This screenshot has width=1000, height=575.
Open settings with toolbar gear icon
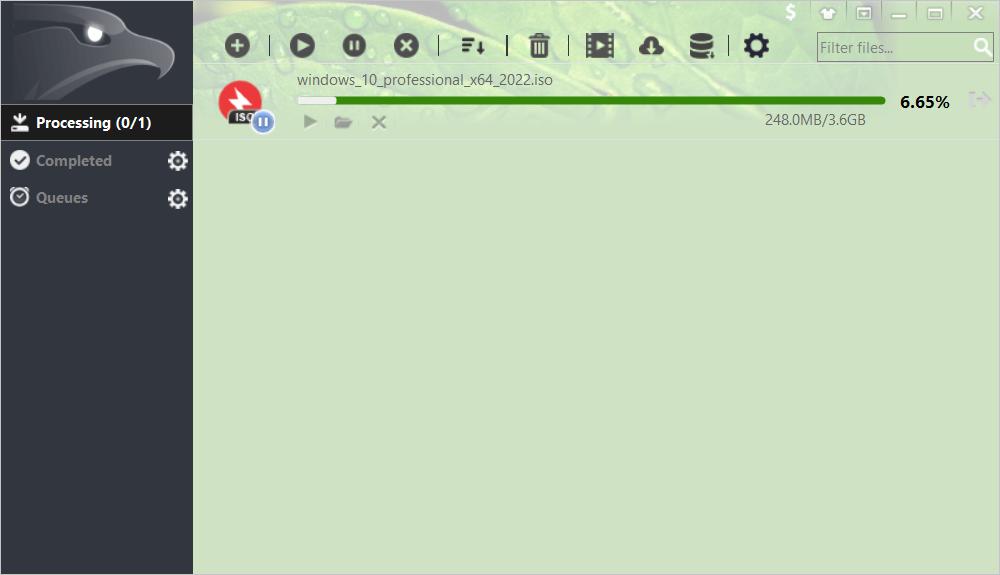tap(756, 46)
